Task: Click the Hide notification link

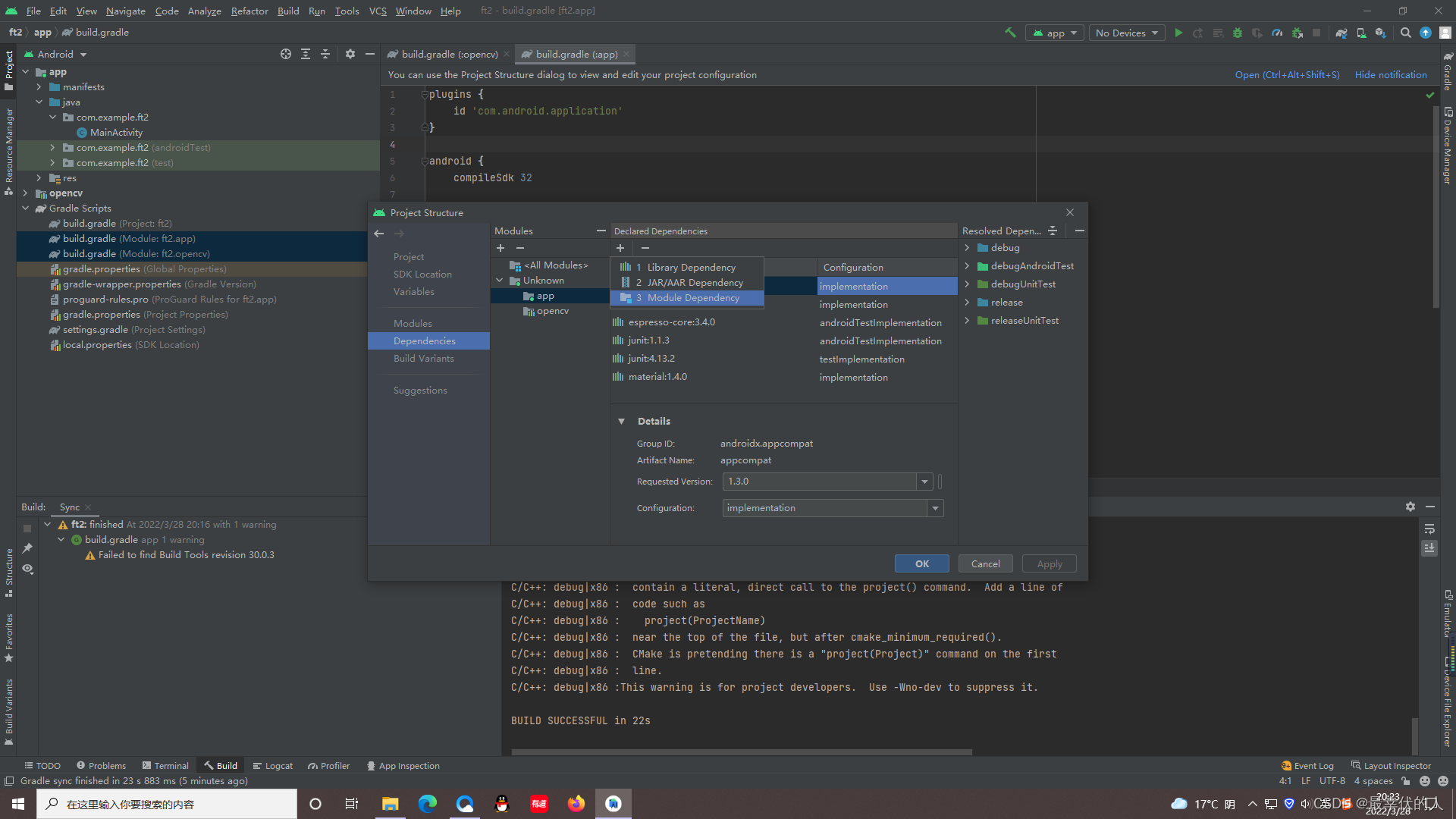Action: pyautogui.click(x=1390, y=74)
